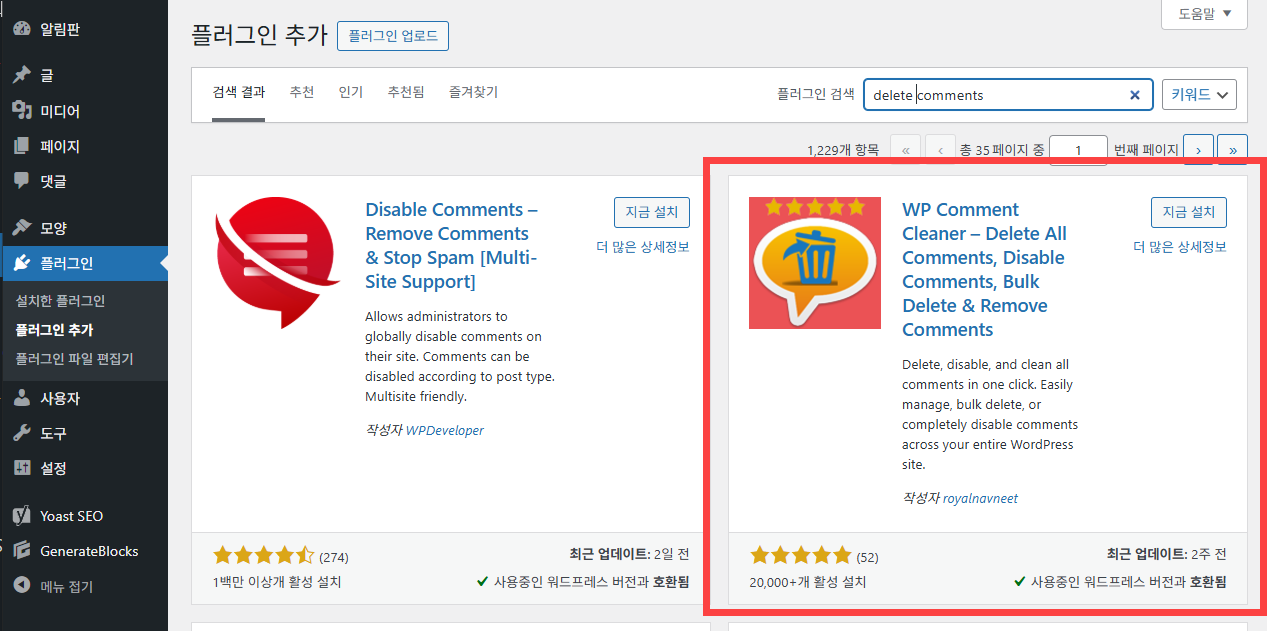Click '20,000+개 활성 설치' text
Viewport: 1267px width, 631px height.
point(807,582)
